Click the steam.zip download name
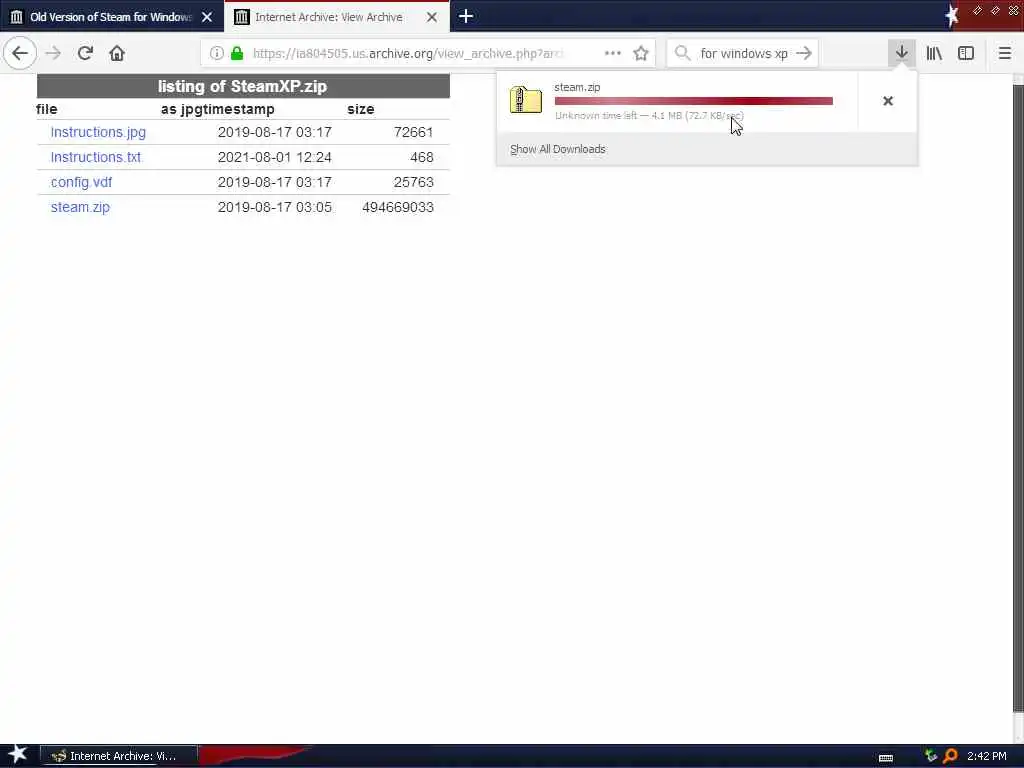The height and width of the screenshot is (768, 1024). point(577,87)
